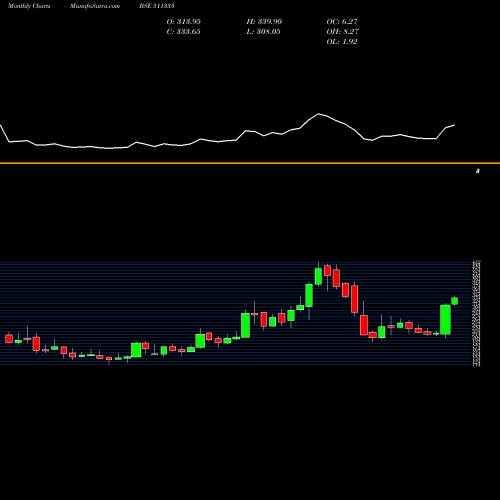500x500 pixels.
Task: Click the peak of the white line chart
Action: [x=319, y=114]
